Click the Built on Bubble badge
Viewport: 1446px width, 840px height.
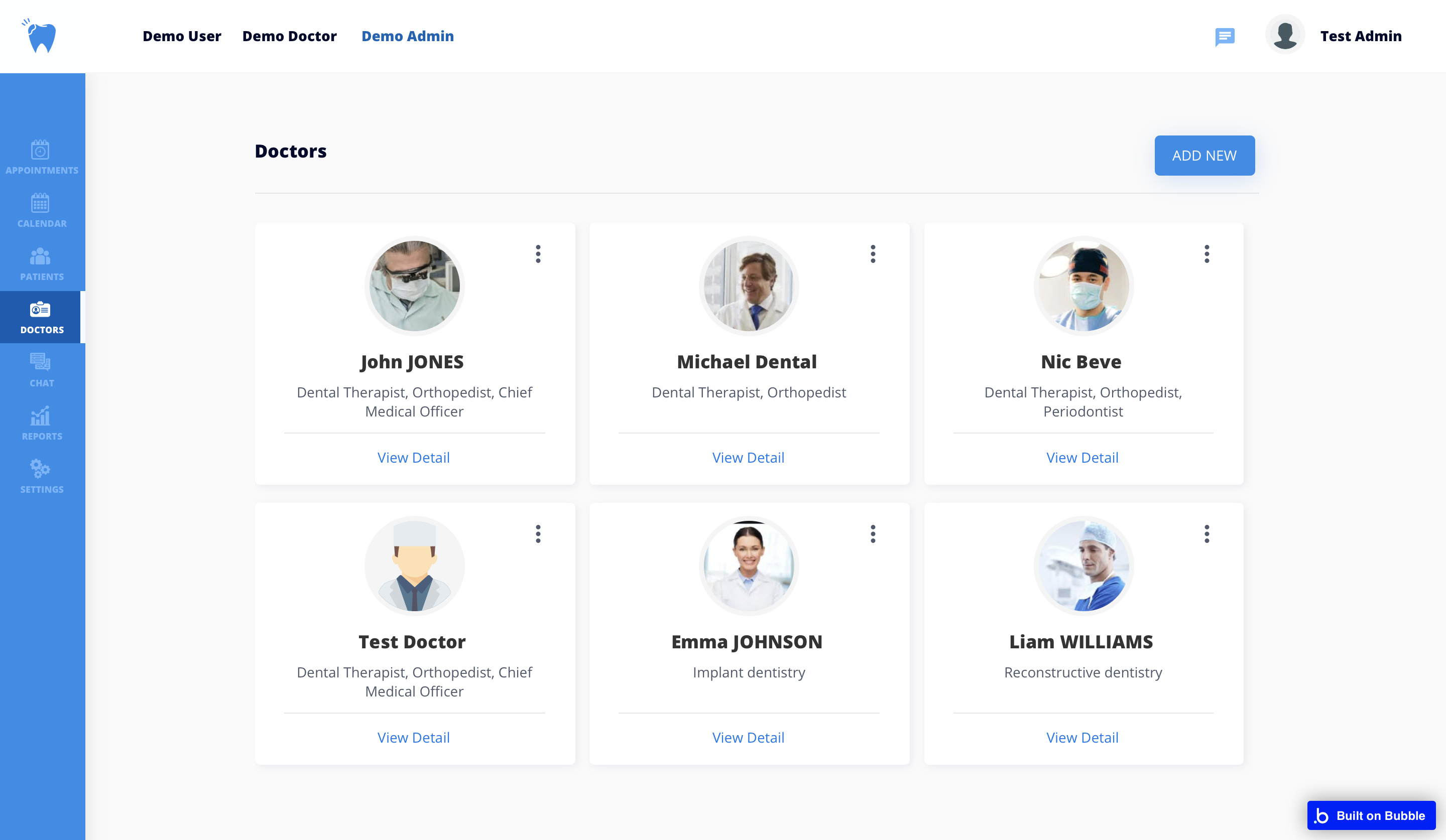point(1371,815)
